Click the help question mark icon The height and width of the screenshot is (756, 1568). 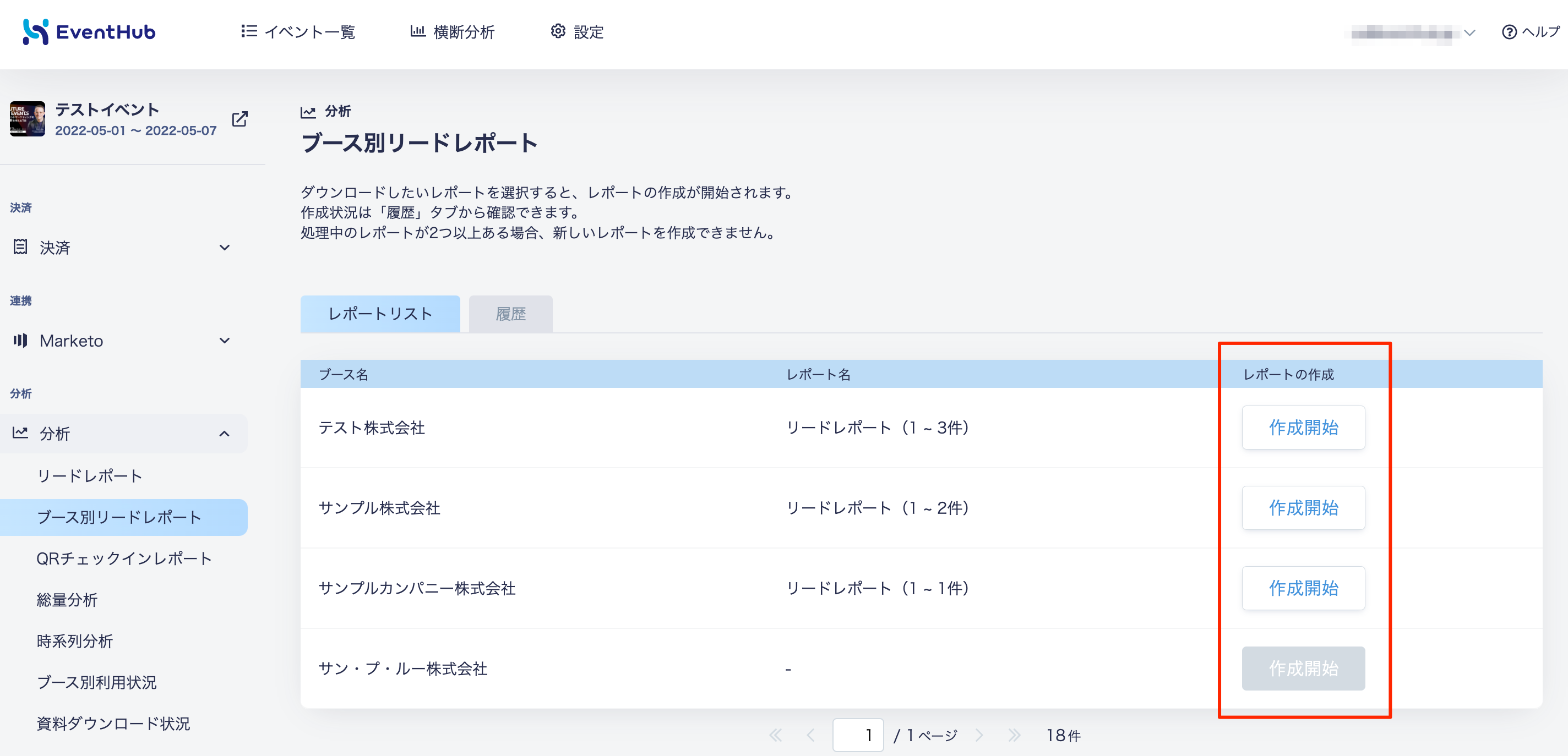coord(1509,31)
